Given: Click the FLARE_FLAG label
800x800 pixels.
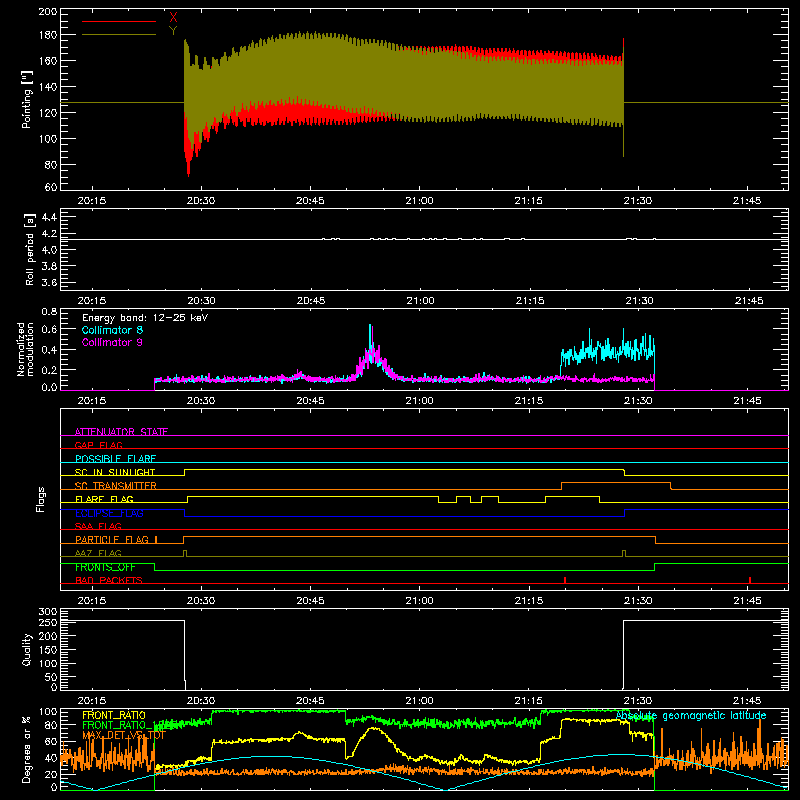Looking at the screenshot, I should 104,499.
